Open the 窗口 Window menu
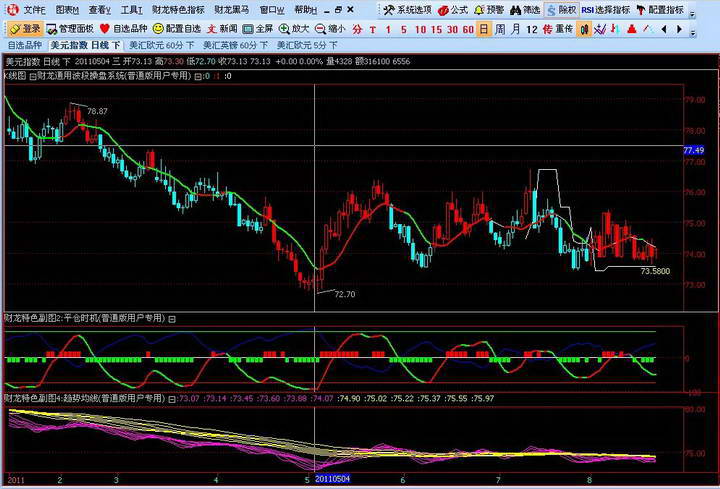 (271, 10)
